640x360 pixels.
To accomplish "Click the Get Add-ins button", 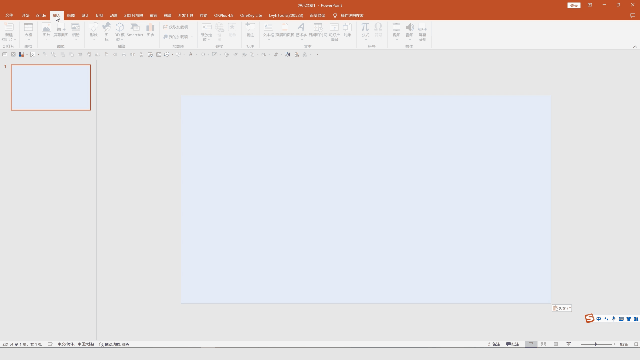I will [176, 27].
